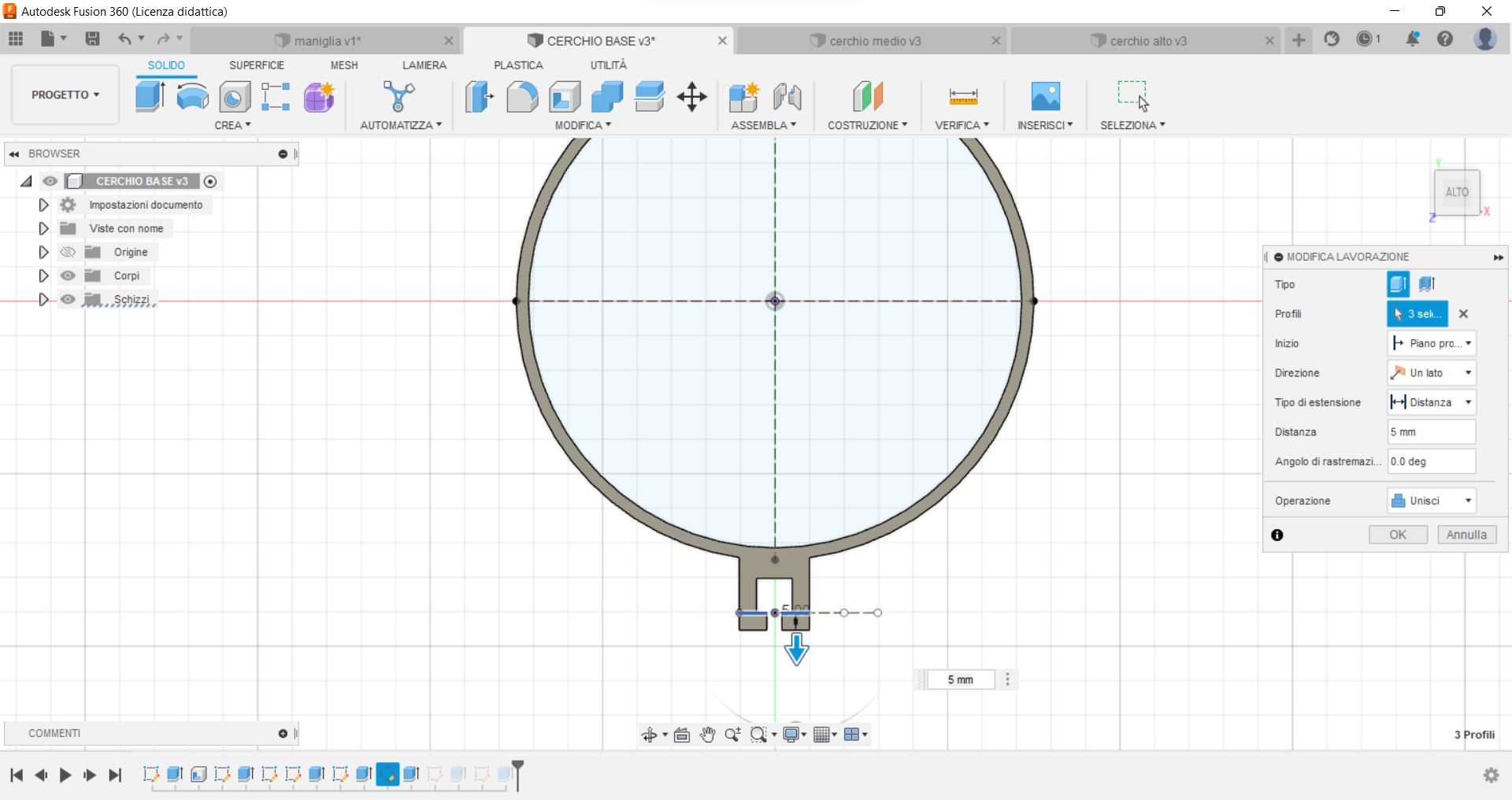Show the Origine folder
The height and width of the screenshot is (800, 1512).
pos(69,252)
